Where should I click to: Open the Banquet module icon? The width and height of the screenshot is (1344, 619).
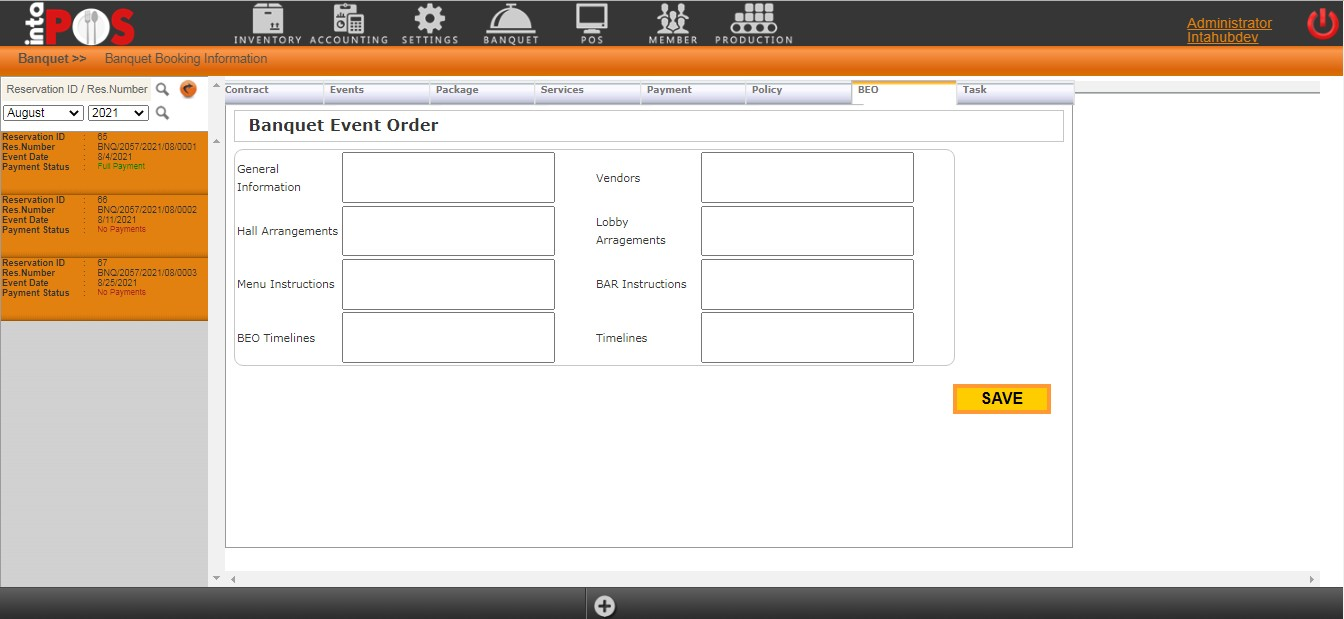[511, 20]
